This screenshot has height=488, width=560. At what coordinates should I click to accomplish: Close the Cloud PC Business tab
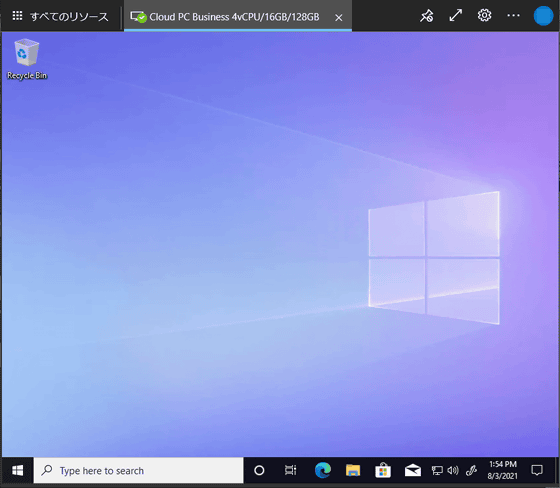click(339, 17)
